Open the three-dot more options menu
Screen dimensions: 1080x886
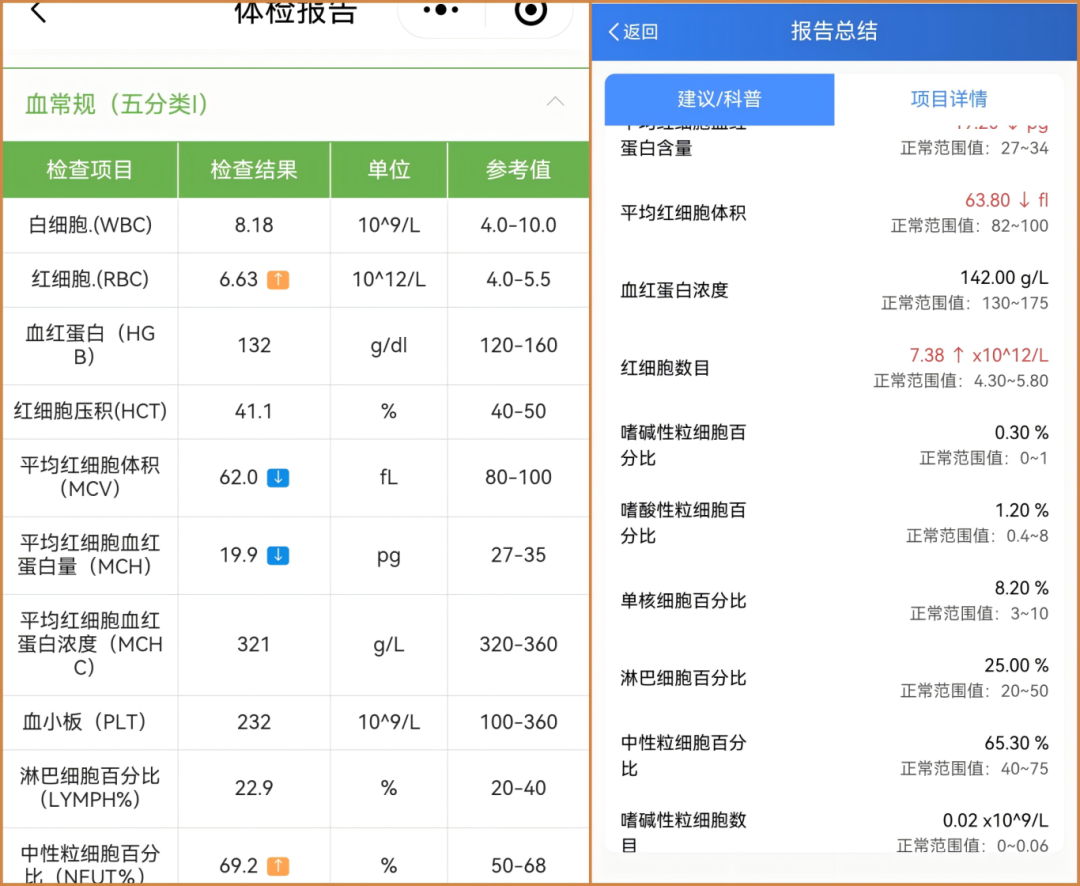441,11
